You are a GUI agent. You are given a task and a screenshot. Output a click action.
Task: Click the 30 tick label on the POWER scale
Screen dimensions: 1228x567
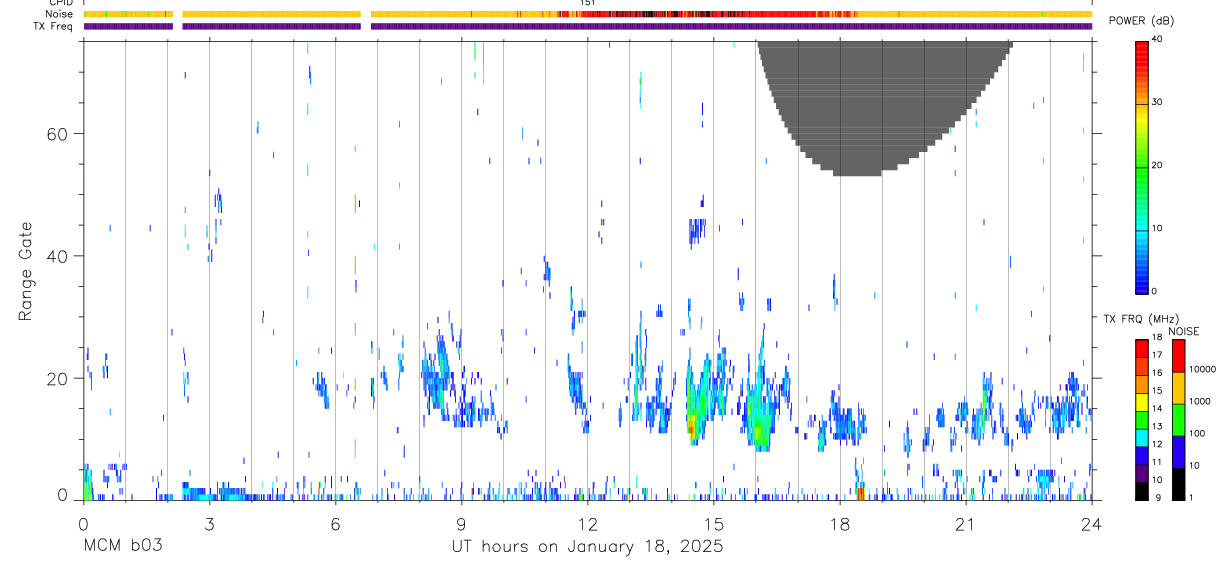1157,102
